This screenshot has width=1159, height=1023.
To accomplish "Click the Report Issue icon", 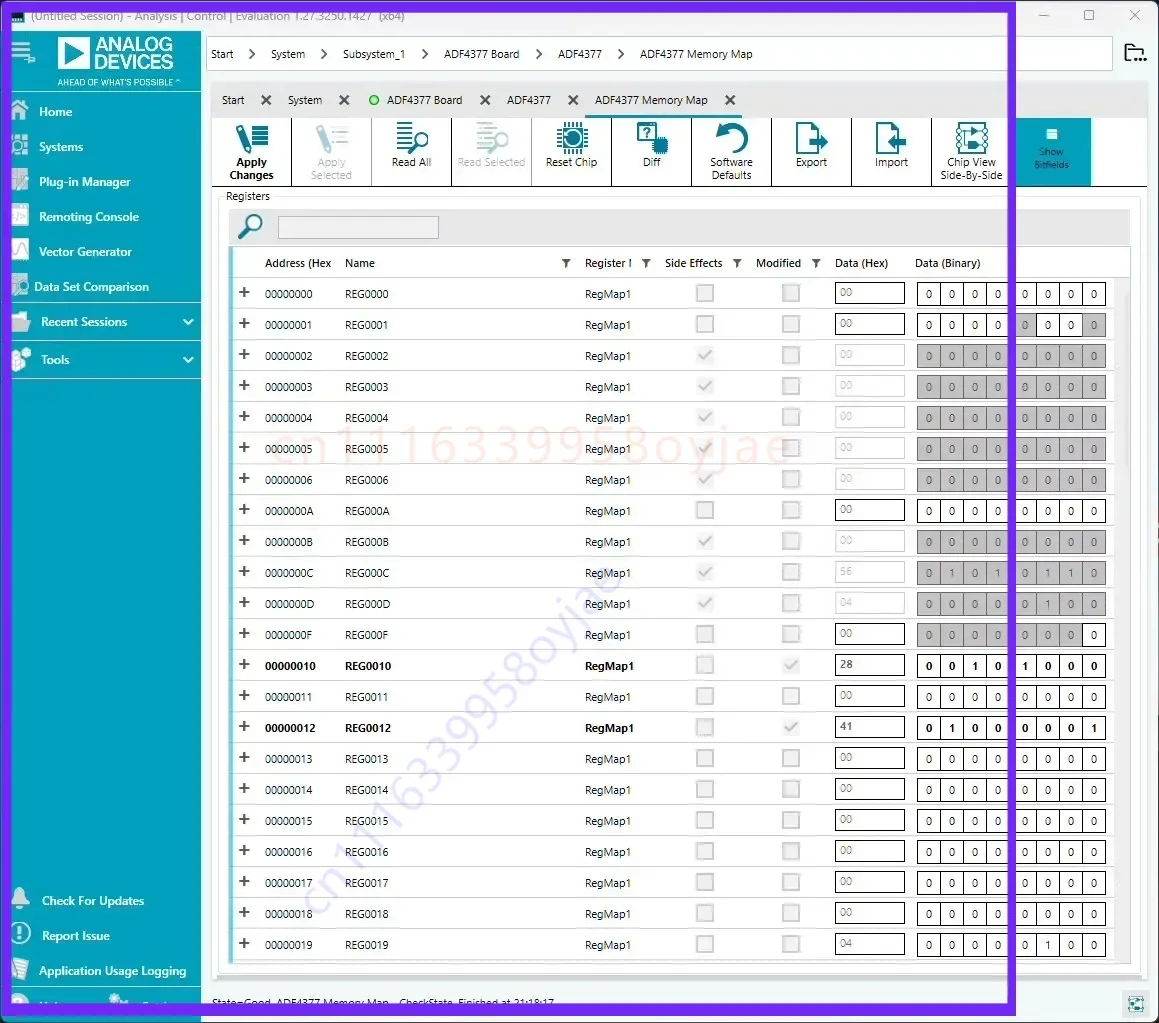I will tap(21, 934).
